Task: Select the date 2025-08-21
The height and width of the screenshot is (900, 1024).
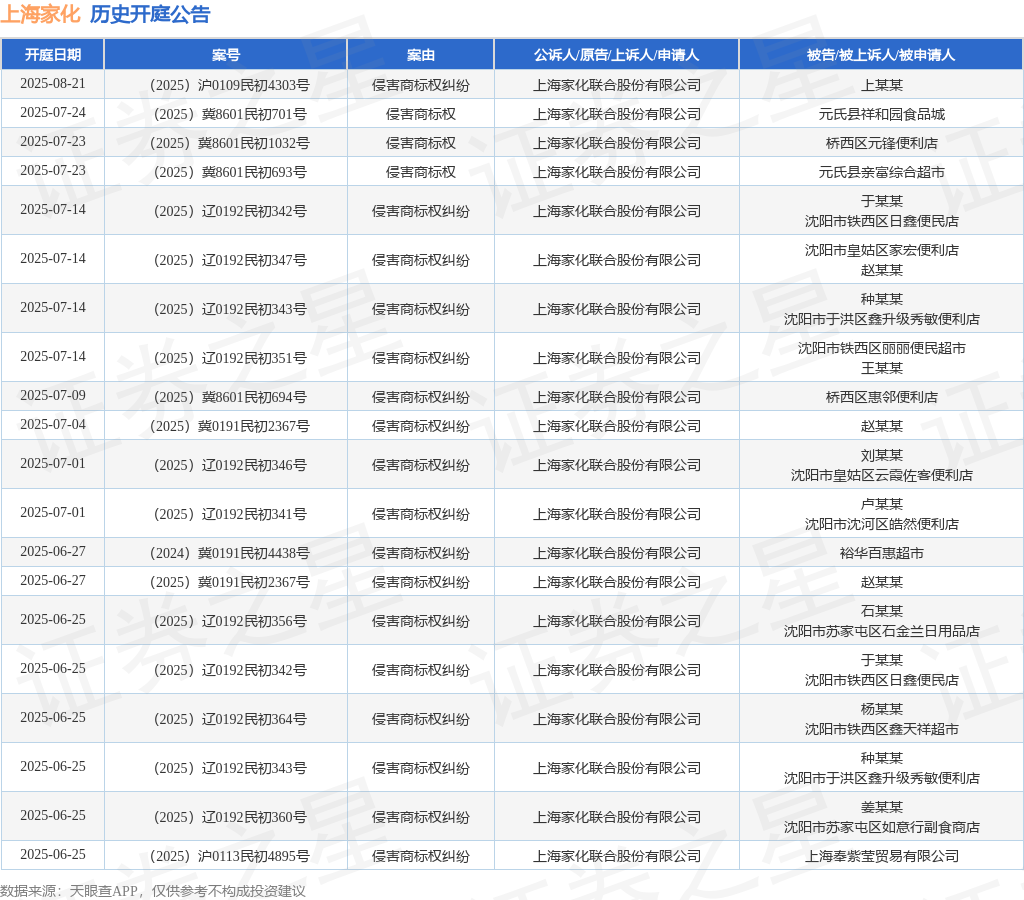Action: [x=53, y=84]
